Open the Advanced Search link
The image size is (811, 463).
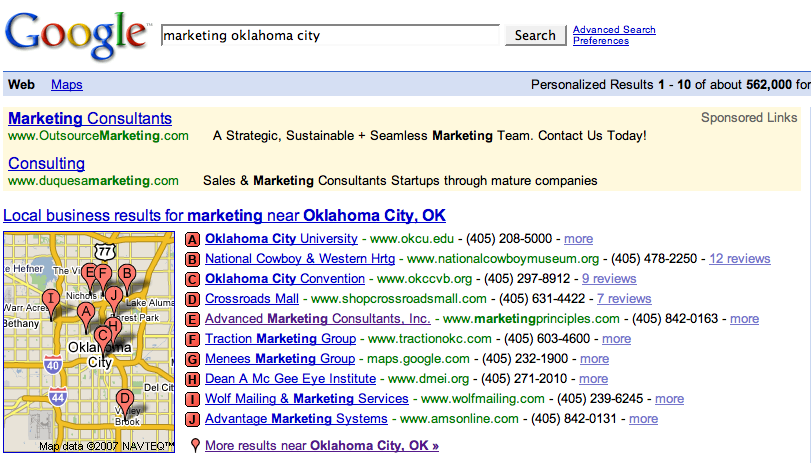614,30
